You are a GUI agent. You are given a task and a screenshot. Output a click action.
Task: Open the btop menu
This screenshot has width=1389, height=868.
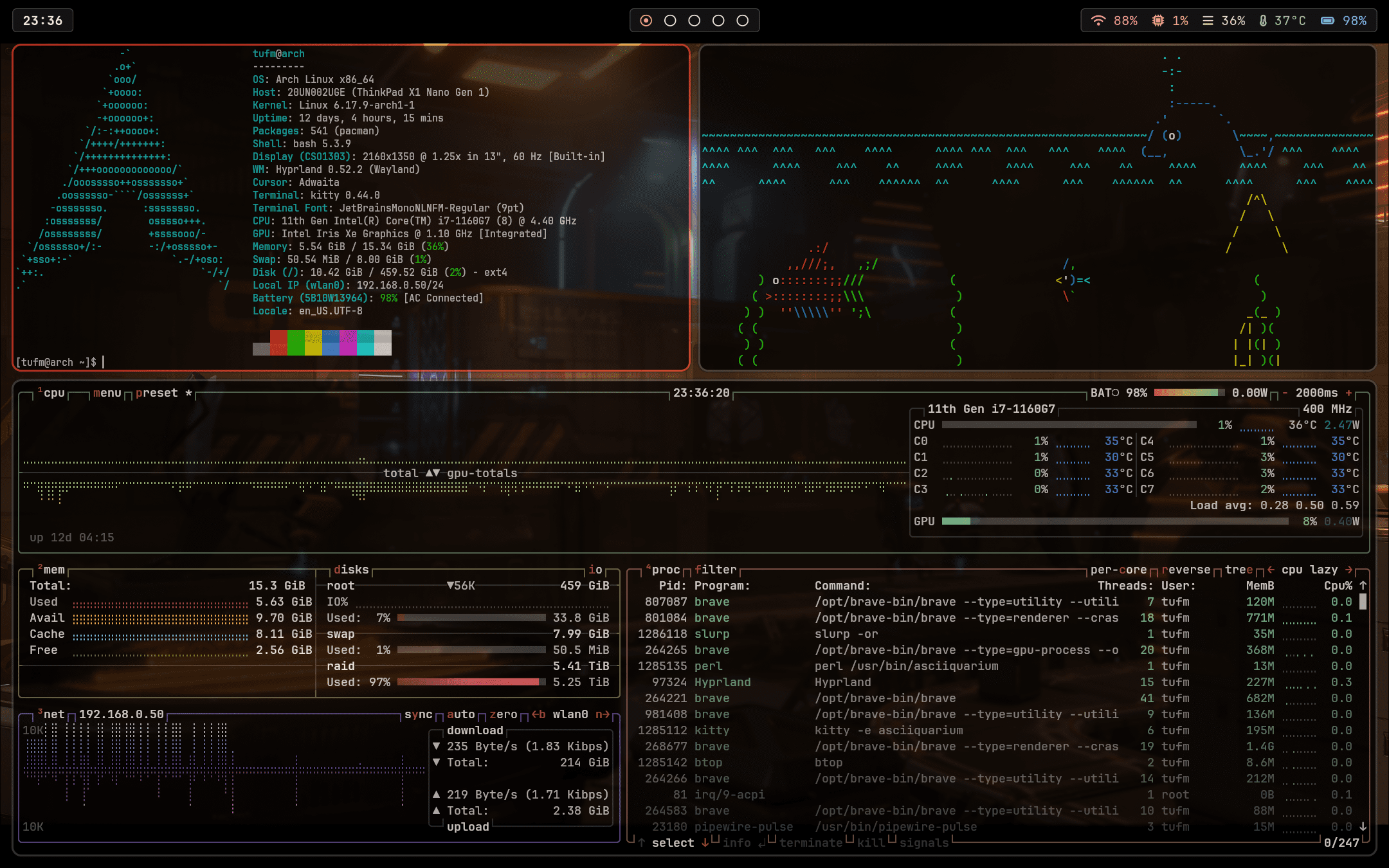click(x=107, y=393)
